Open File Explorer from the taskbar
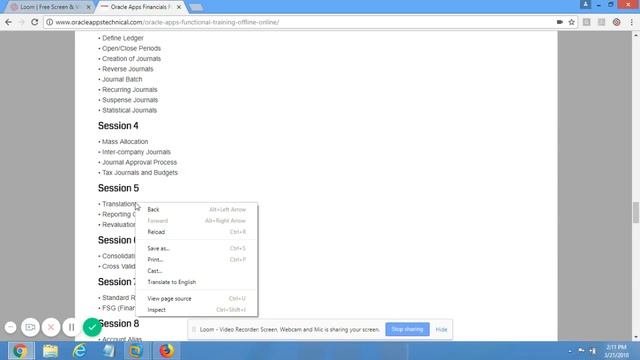This screenshot has width=640, height=360. click(x=50, y=351)
